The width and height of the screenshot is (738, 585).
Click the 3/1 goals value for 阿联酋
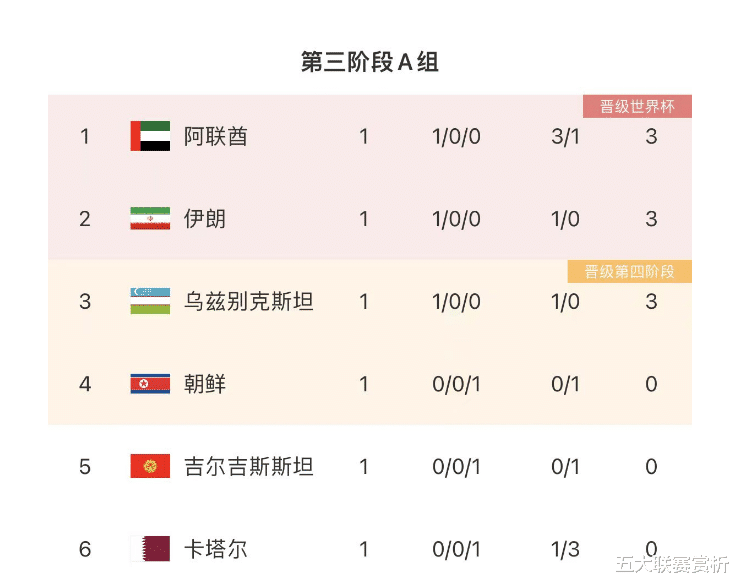(x=565, y=136)
